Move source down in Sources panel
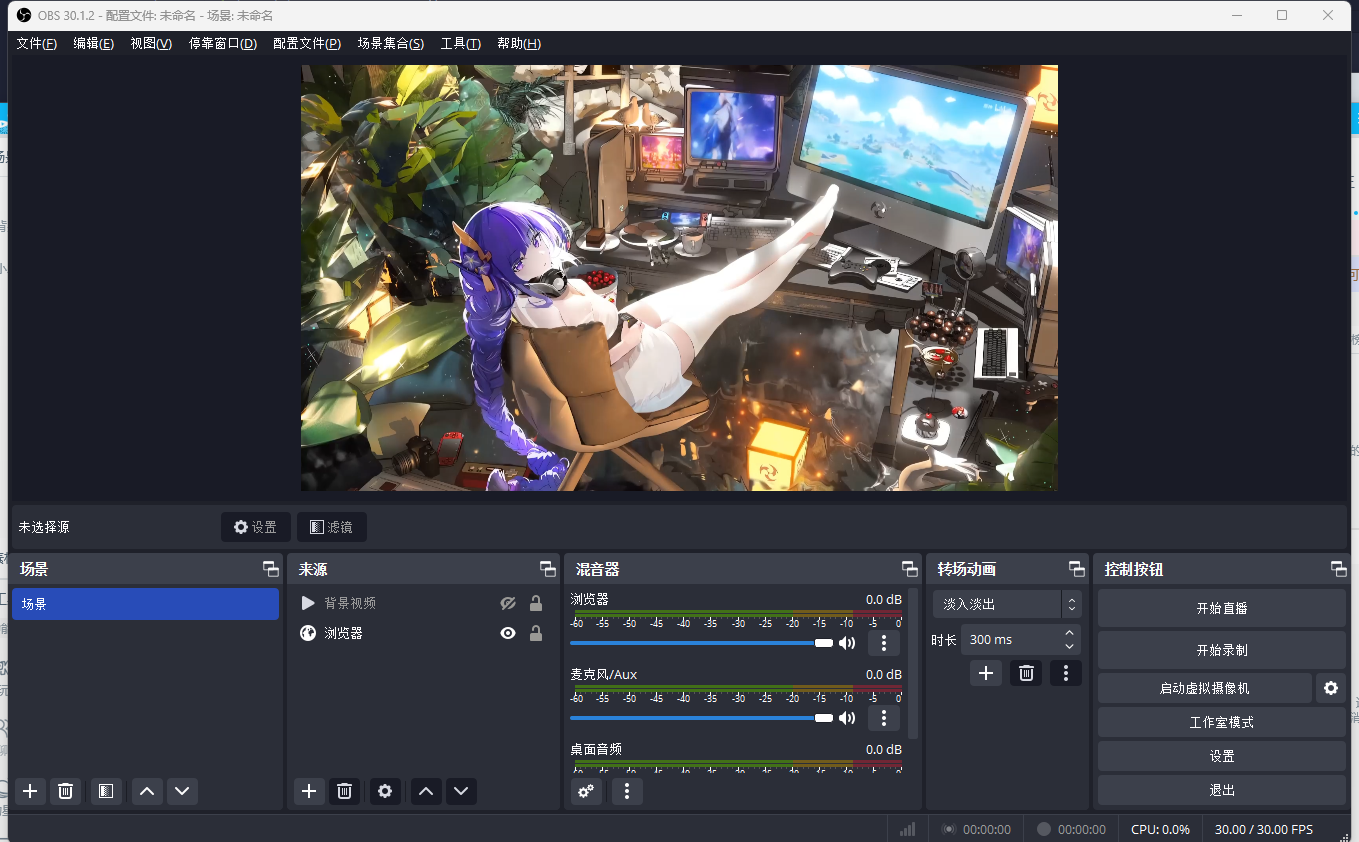1359x842 pixels. 461,791
